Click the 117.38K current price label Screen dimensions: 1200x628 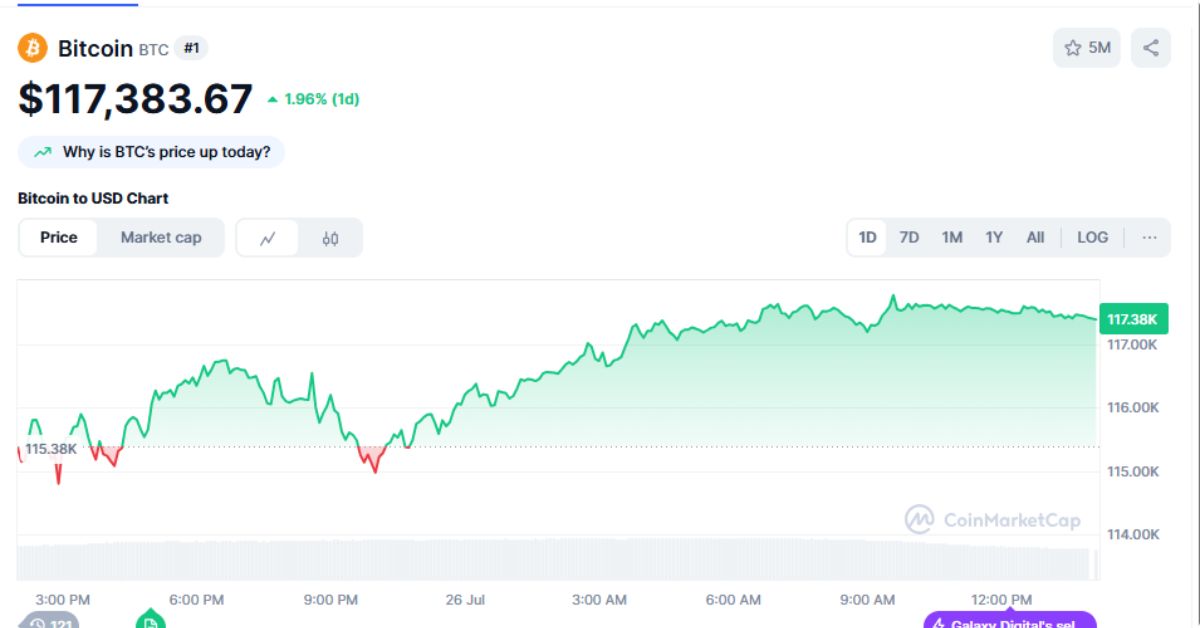tap(1132, 319)
